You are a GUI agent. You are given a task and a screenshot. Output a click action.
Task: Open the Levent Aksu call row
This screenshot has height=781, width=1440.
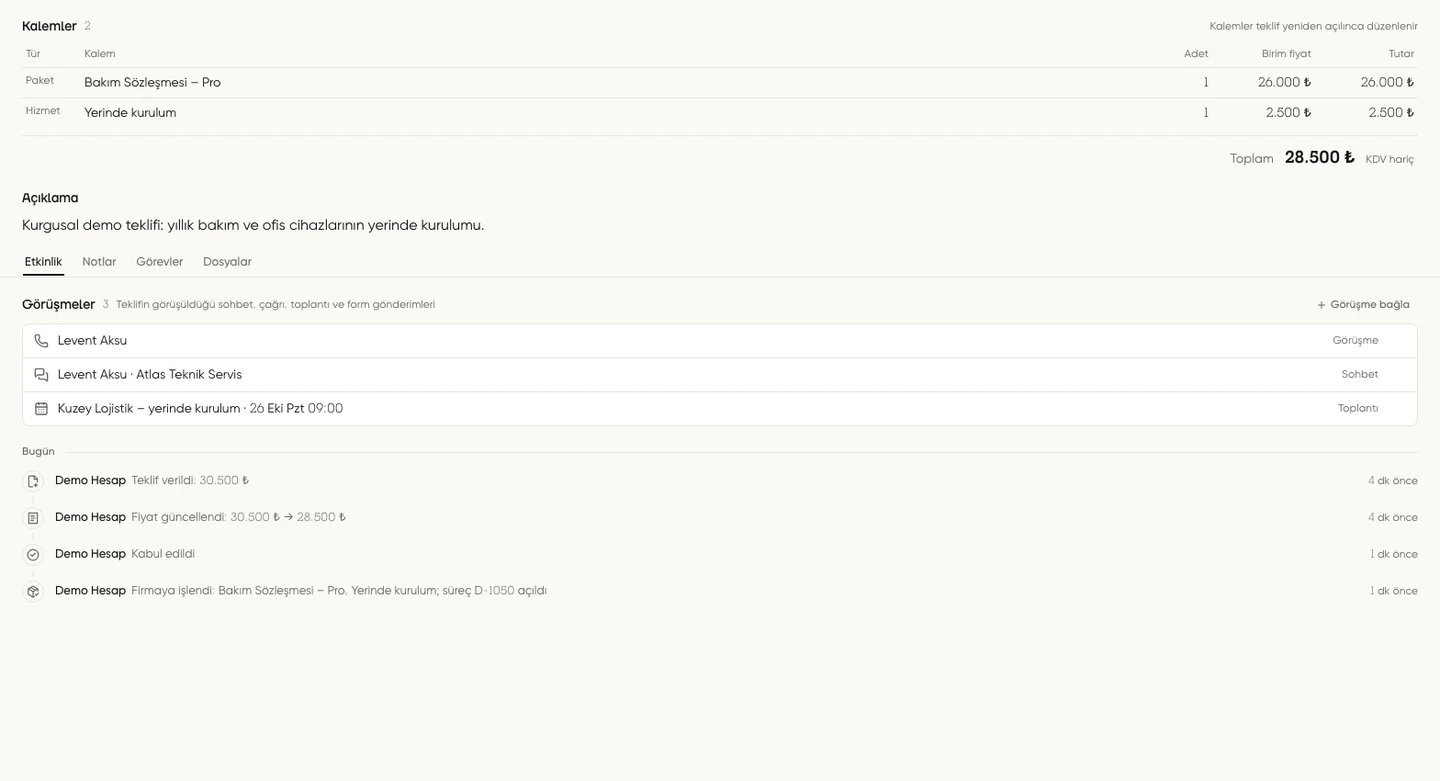[x=720, y=341]
